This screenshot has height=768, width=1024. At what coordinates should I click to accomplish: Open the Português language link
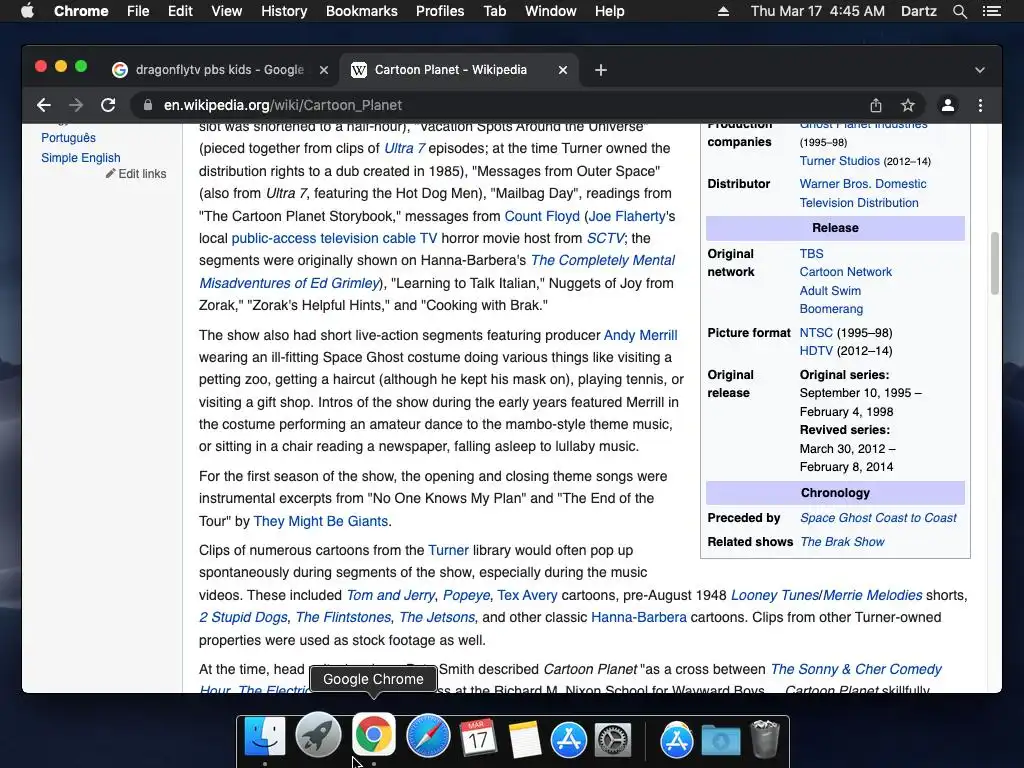[x=69, y=138]
